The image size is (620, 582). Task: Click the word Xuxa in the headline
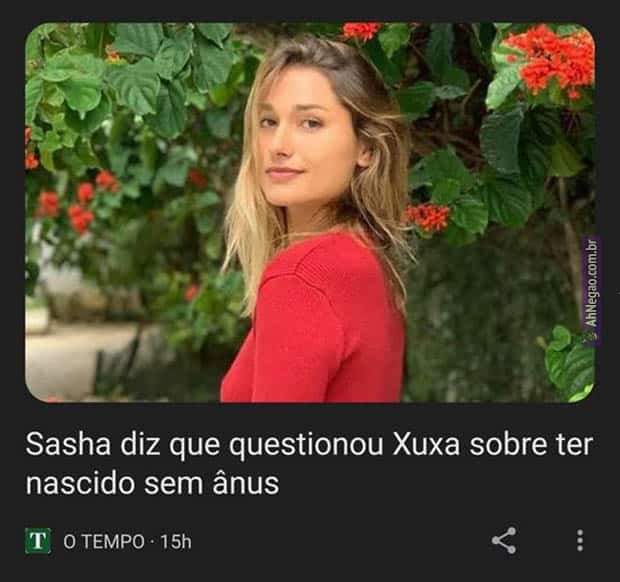point(426,445)
